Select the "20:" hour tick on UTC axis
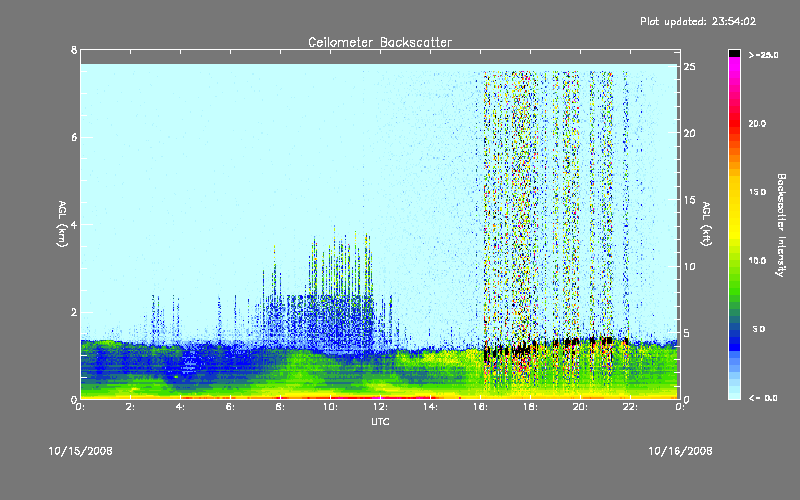Viewport: 800px width, 500px height. point(580,407)
